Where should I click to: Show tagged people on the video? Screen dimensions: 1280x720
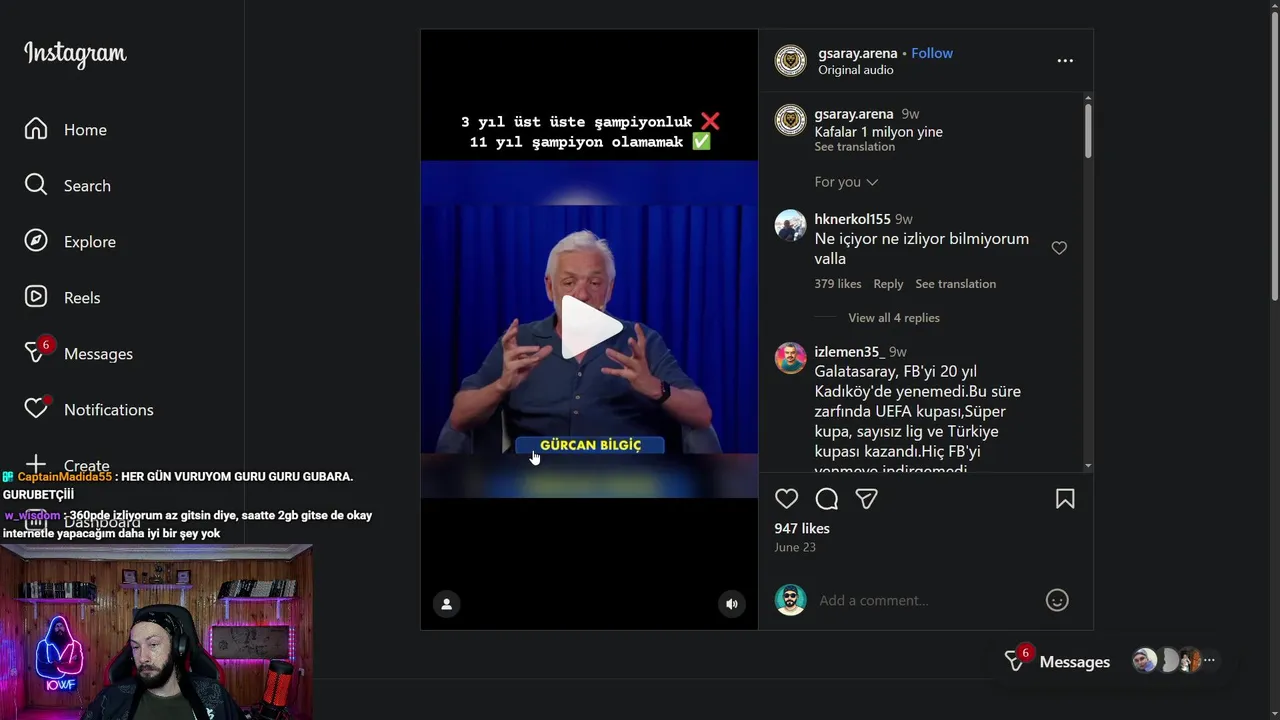447,604
